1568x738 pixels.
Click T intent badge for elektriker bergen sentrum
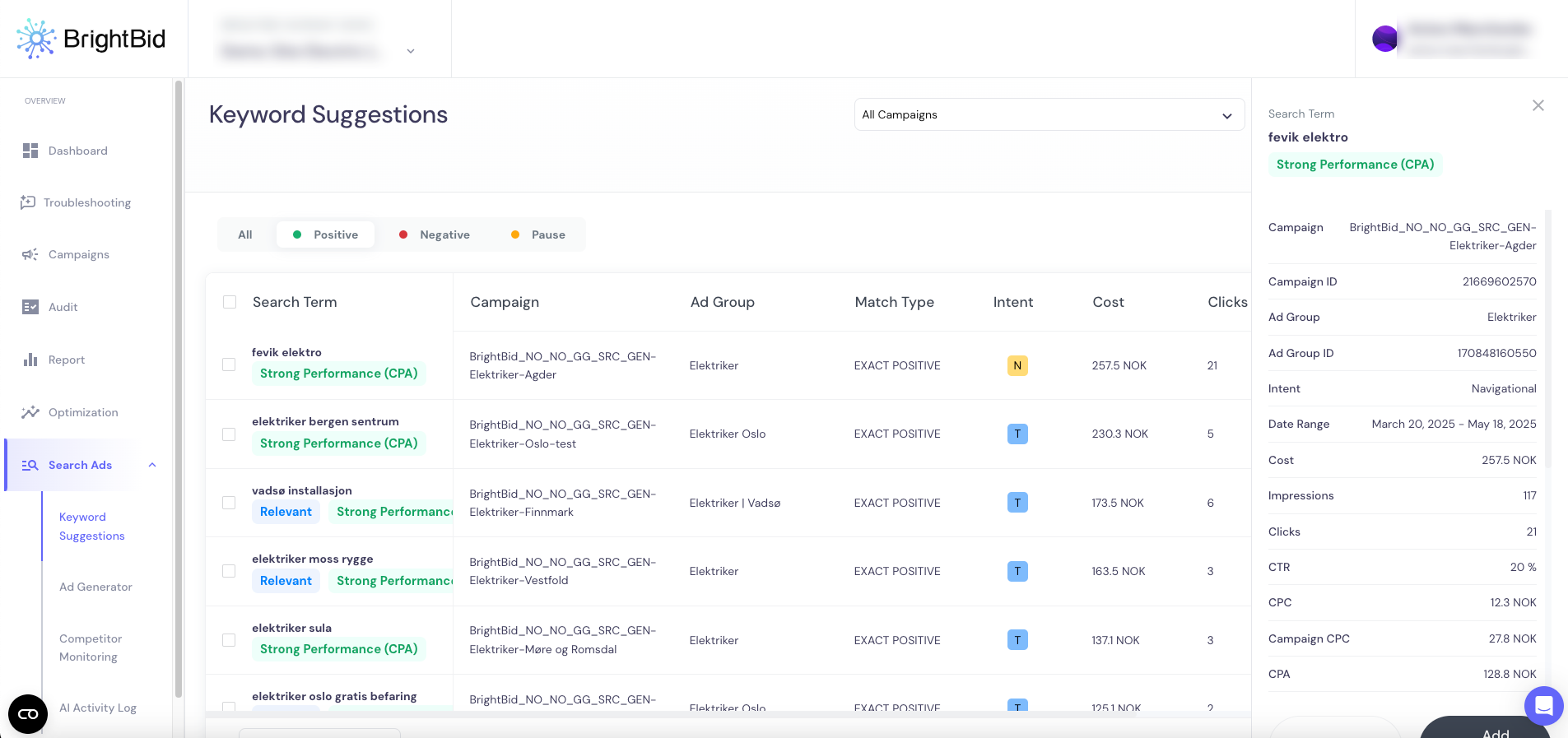click(x=1017, y=434)
